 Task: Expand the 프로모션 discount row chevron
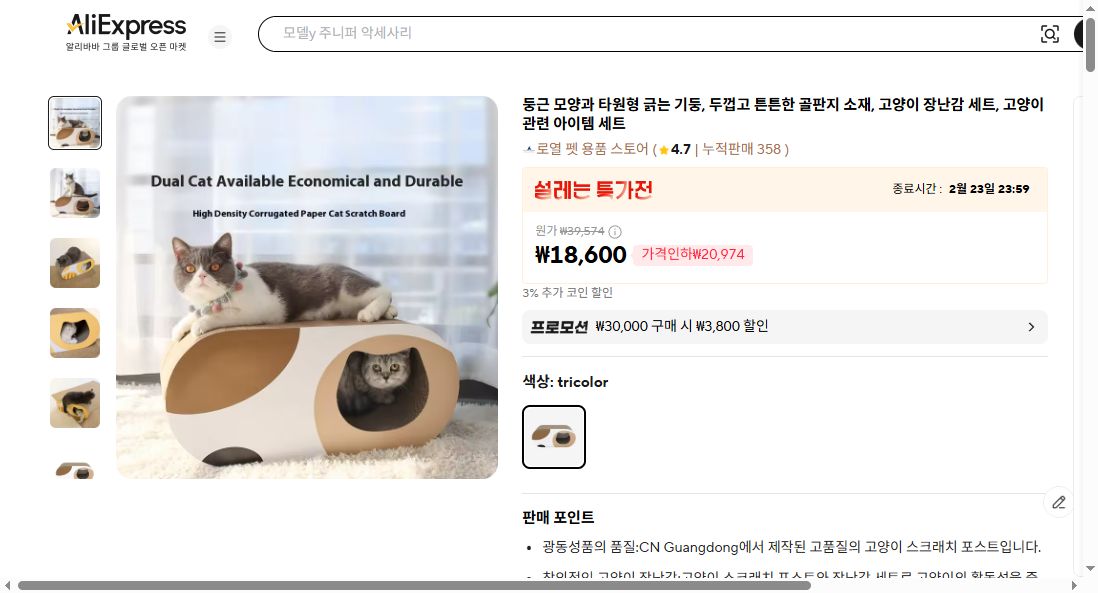tap(1031, 326)
